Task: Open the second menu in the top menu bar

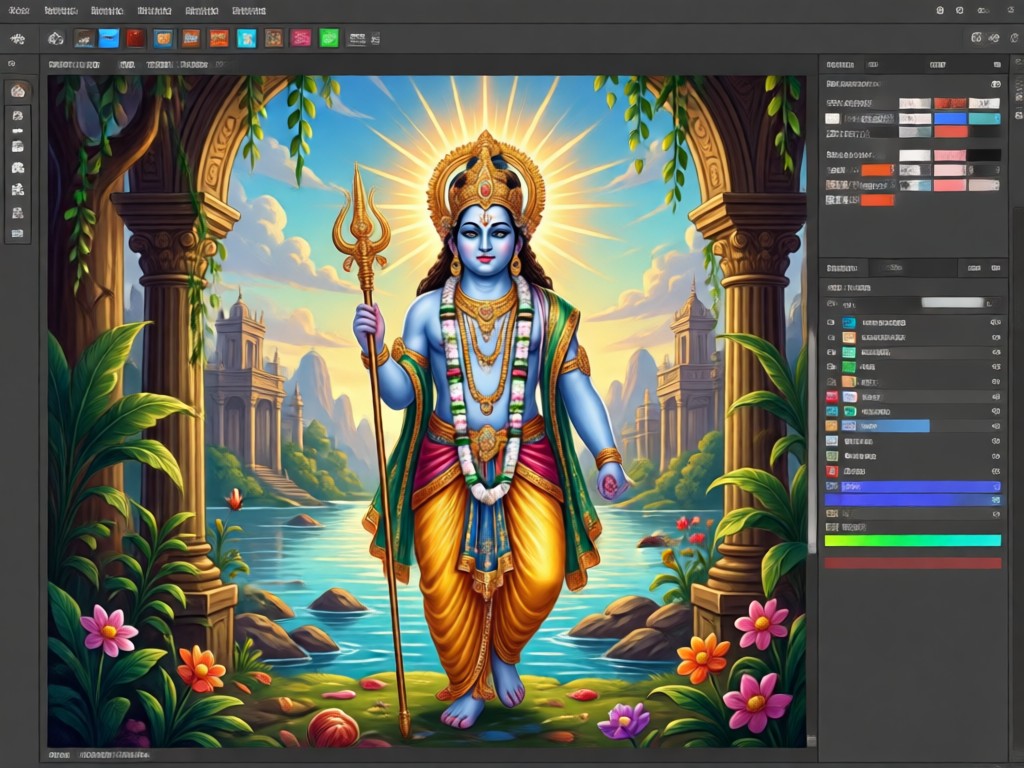Action: pos(61,11)
